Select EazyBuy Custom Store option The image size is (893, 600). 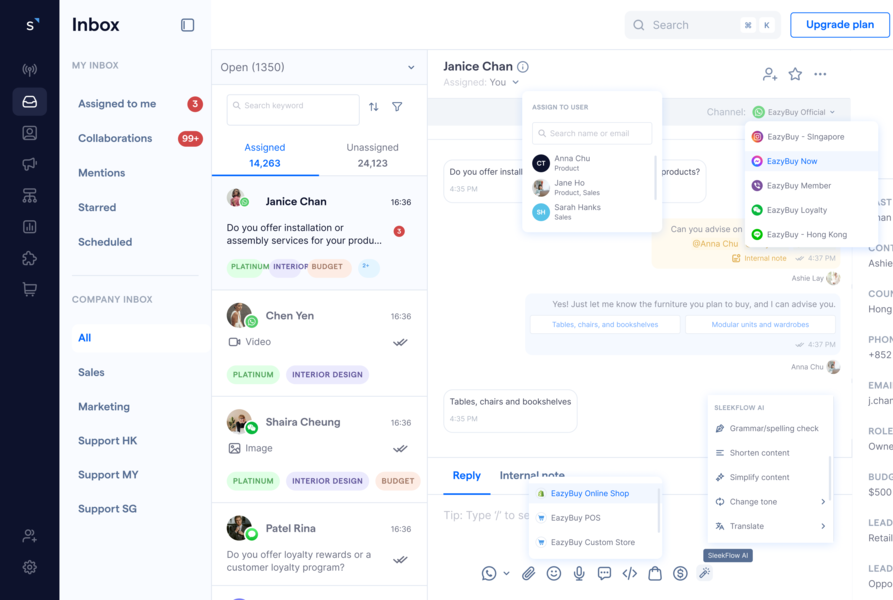(595, 543)
